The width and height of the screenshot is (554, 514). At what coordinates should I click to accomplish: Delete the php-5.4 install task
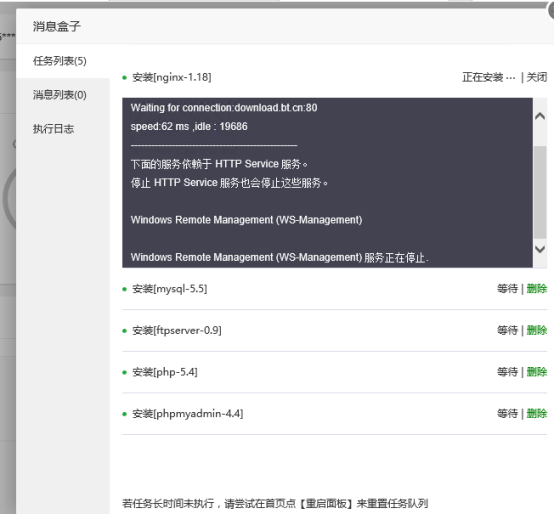click(537, 372)
